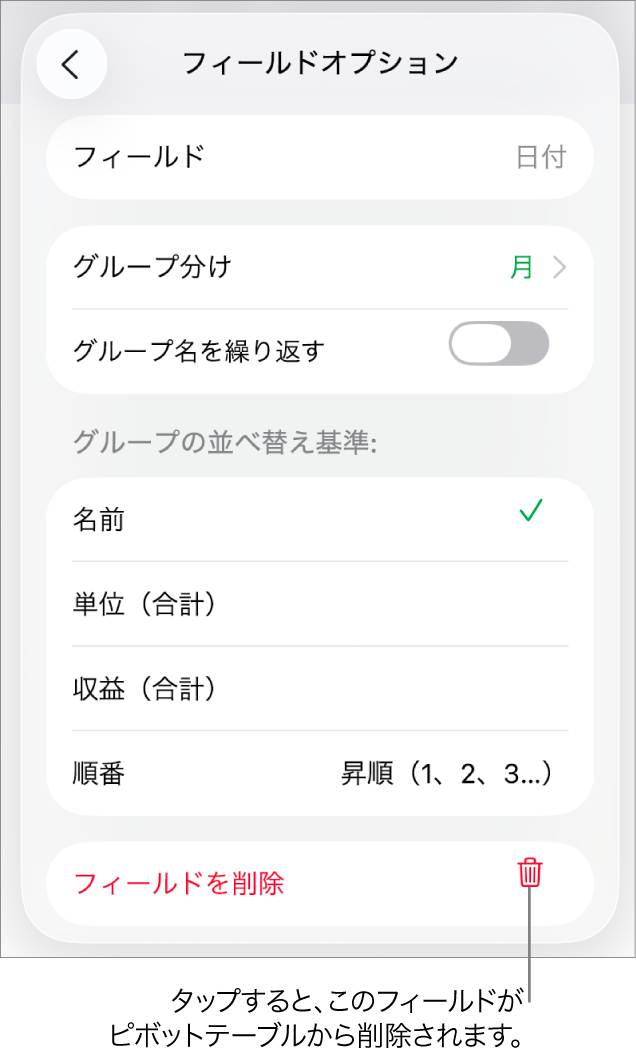Open the 月 grouping value

(x=522, y=267)
